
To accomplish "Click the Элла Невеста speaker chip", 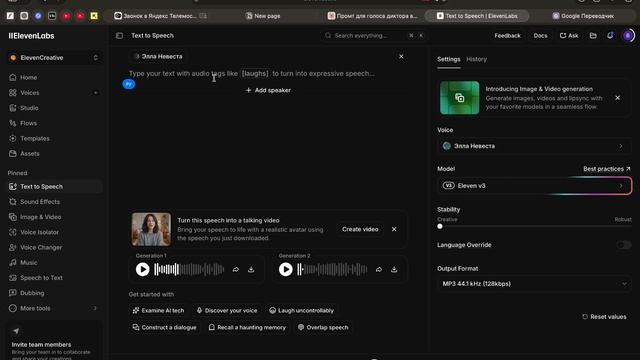I will (158, 56).
